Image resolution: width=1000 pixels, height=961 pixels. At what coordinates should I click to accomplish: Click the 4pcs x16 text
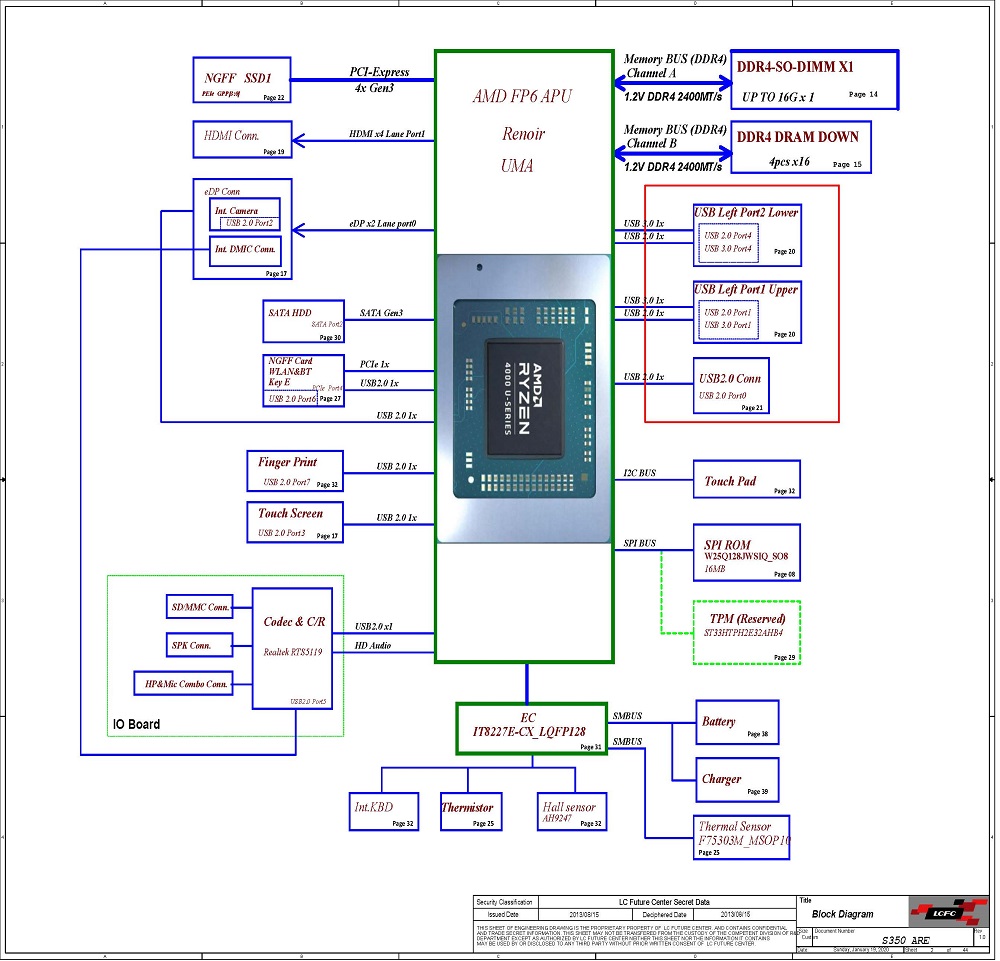789,162
